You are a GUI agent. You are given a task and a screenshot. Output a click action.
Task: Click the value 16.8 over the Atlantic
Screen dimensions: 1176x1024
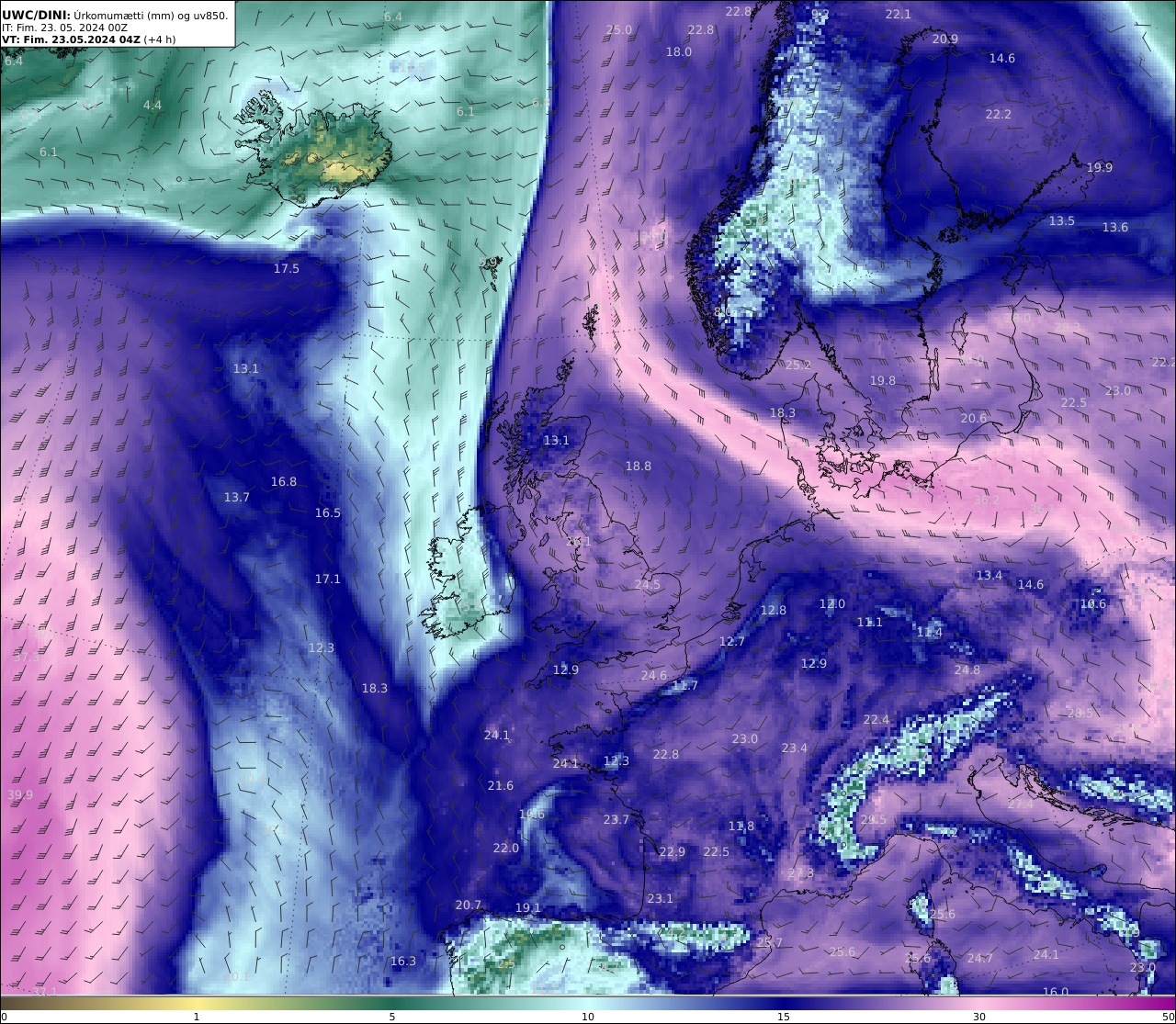(284, 481)
